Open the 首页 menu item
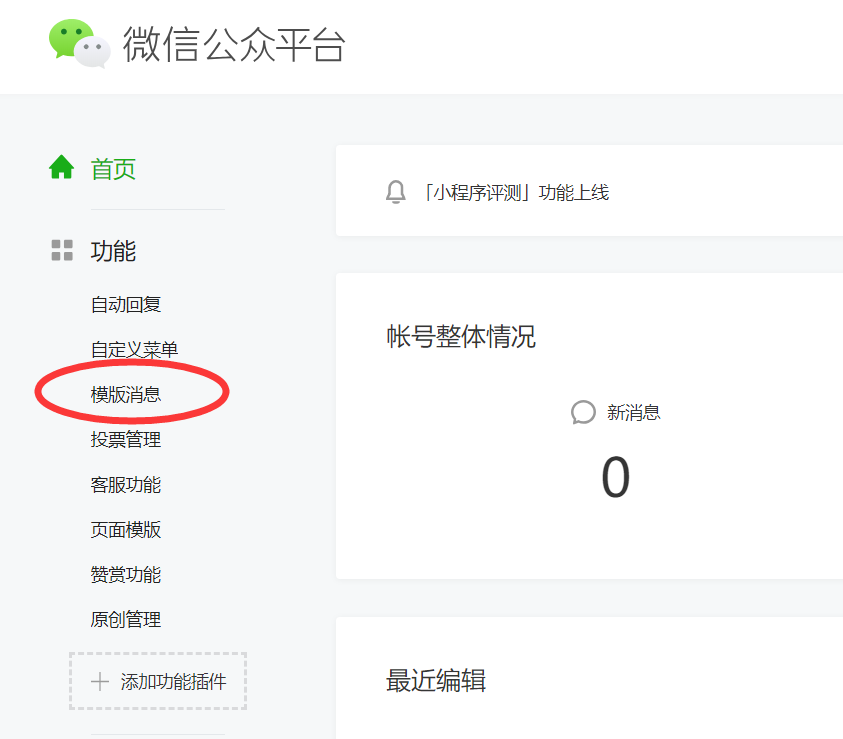The image size is (843, 739). (x=113, y=169)
